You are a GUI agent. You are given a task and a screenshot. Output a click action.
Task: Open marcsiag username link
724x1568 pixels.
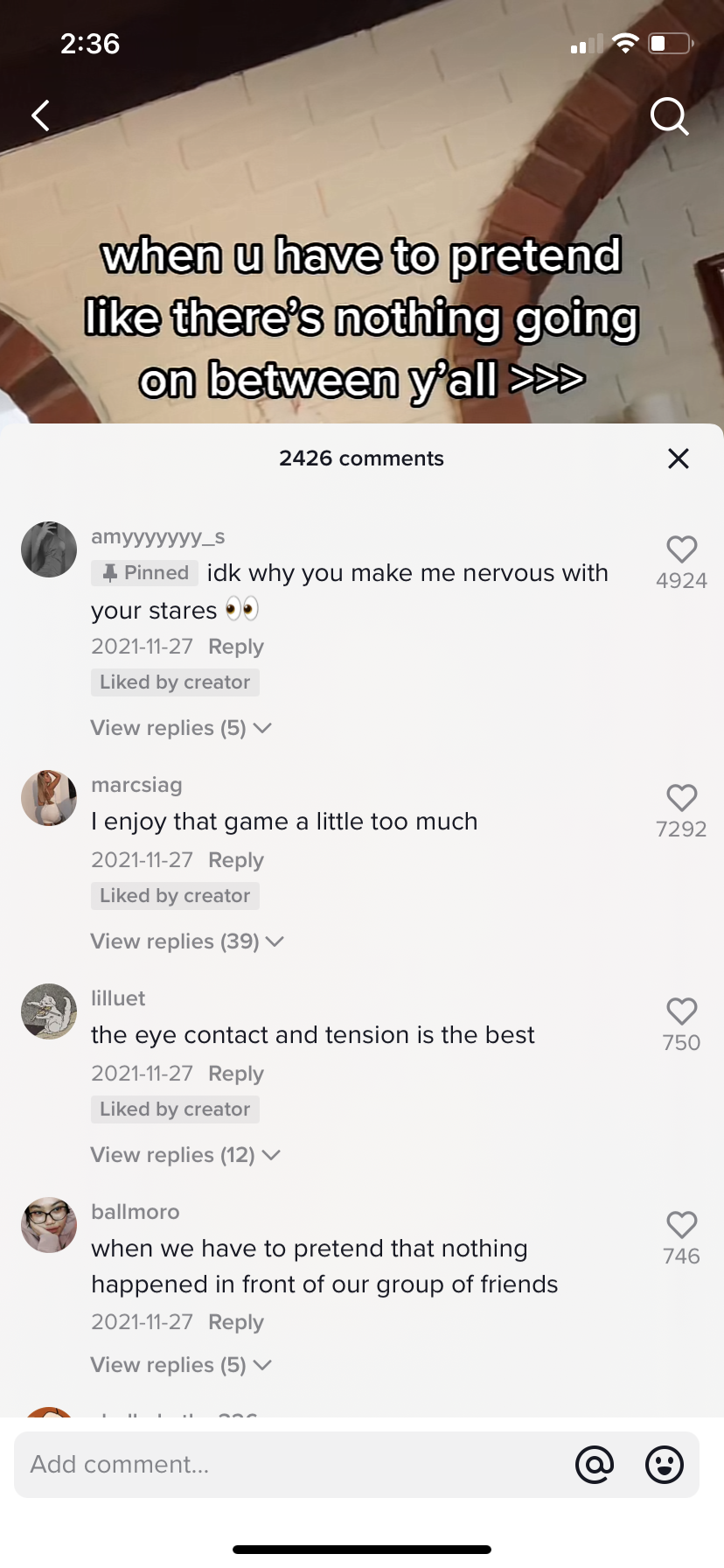[136, 785]
